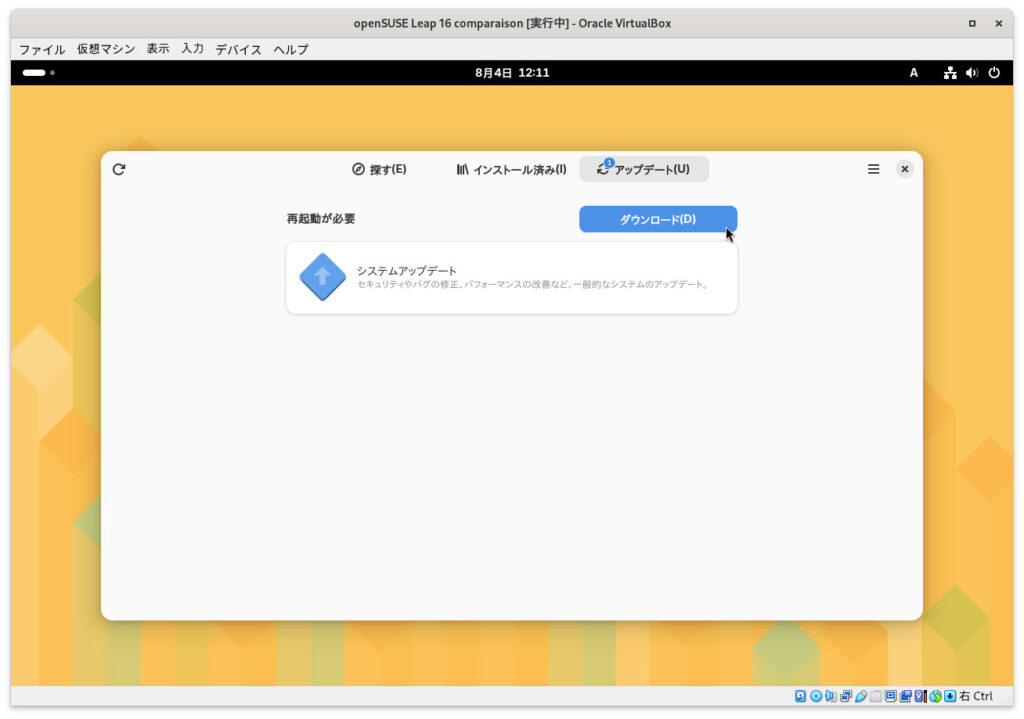Click the virtualization V CPU status icon
Image resolution: width=1024 pixels, height=719 pixels.
921,696
